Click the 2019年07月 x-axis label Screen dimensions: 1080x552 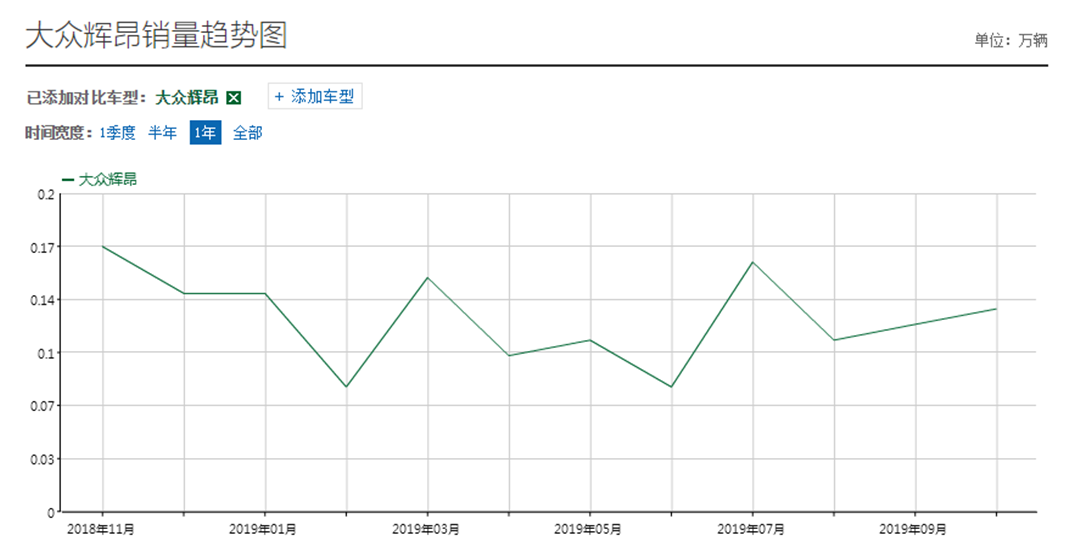[x=752, y=528]
